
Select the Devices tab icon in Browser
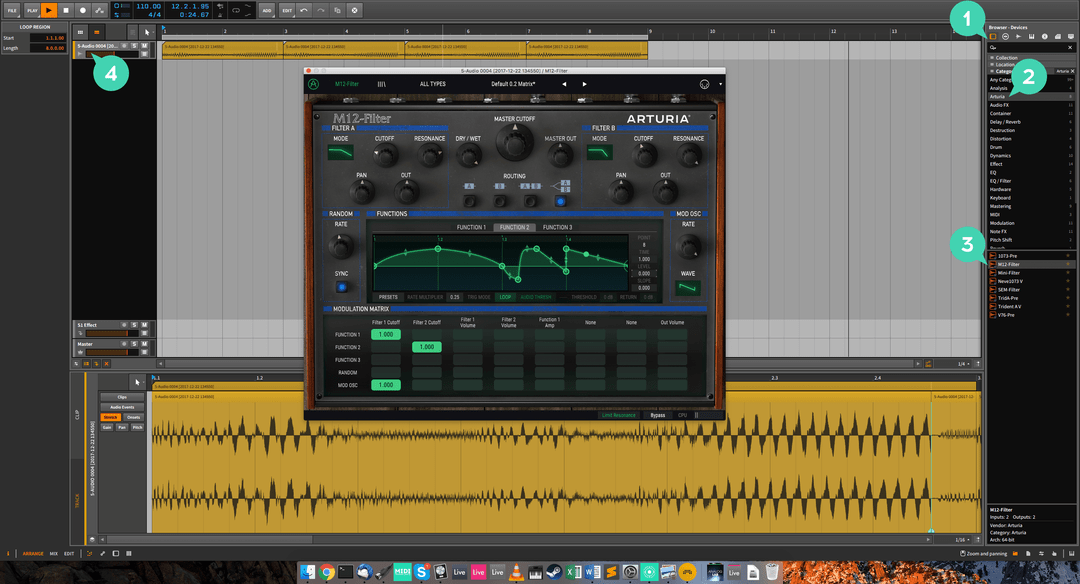point(993,36)
